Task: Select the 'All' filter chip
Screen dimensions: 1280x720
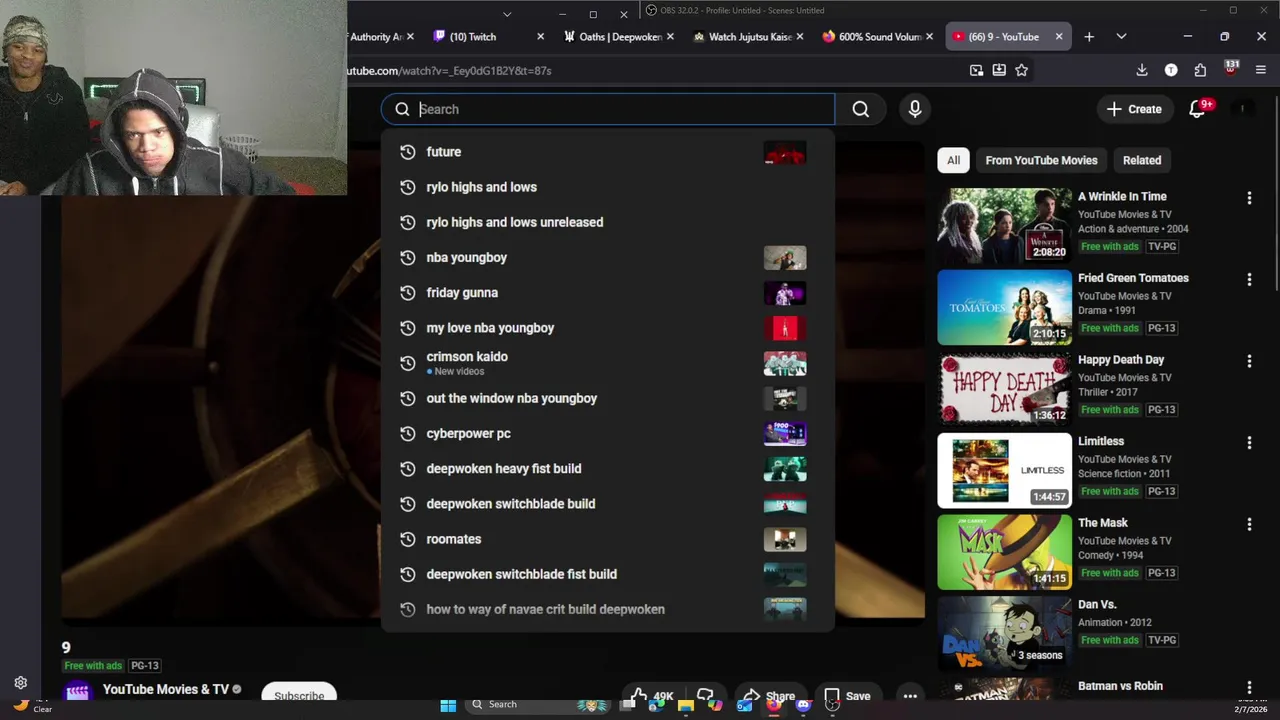Action: 953,160
